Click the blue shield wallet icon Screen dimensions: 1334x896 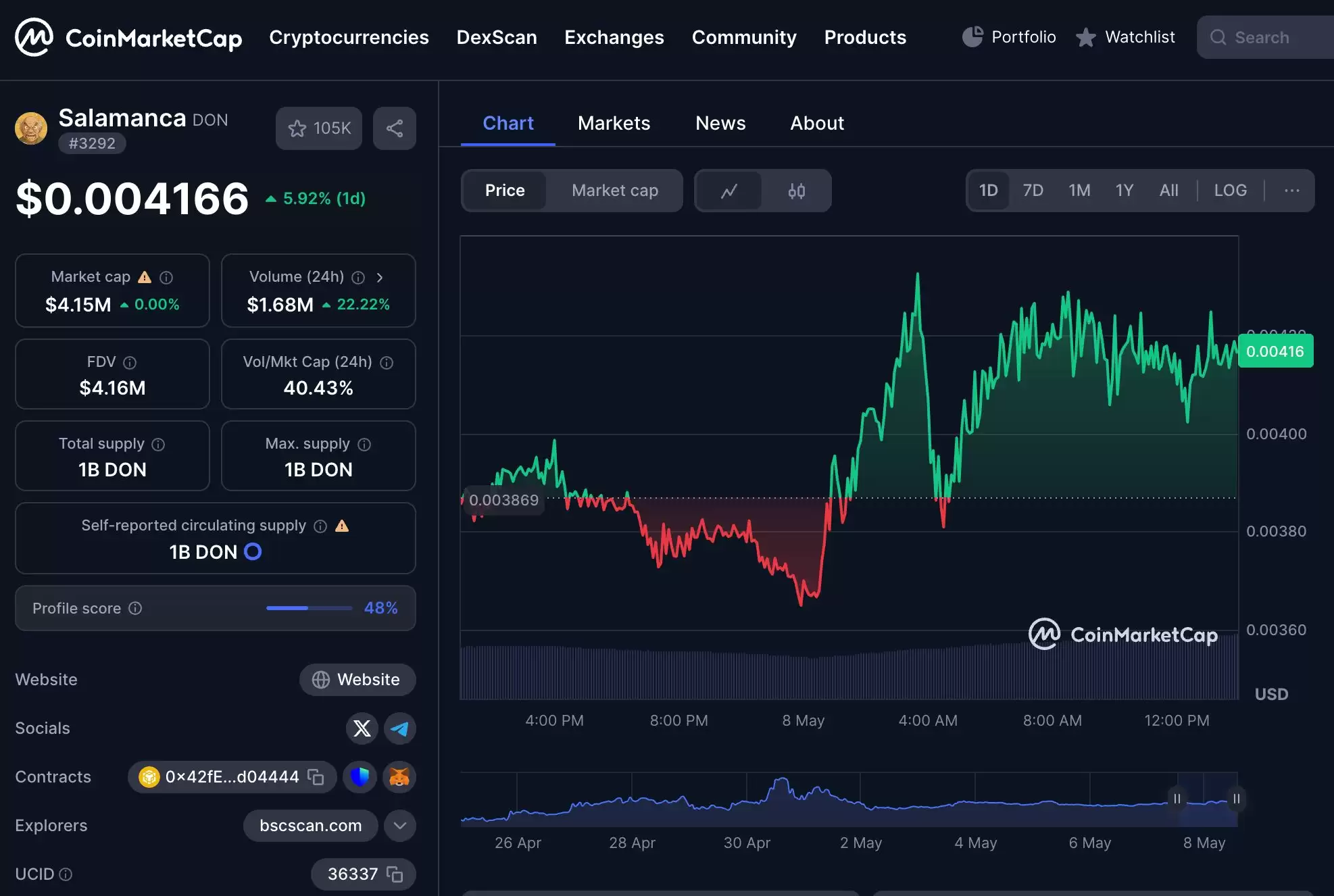(360, 777)
